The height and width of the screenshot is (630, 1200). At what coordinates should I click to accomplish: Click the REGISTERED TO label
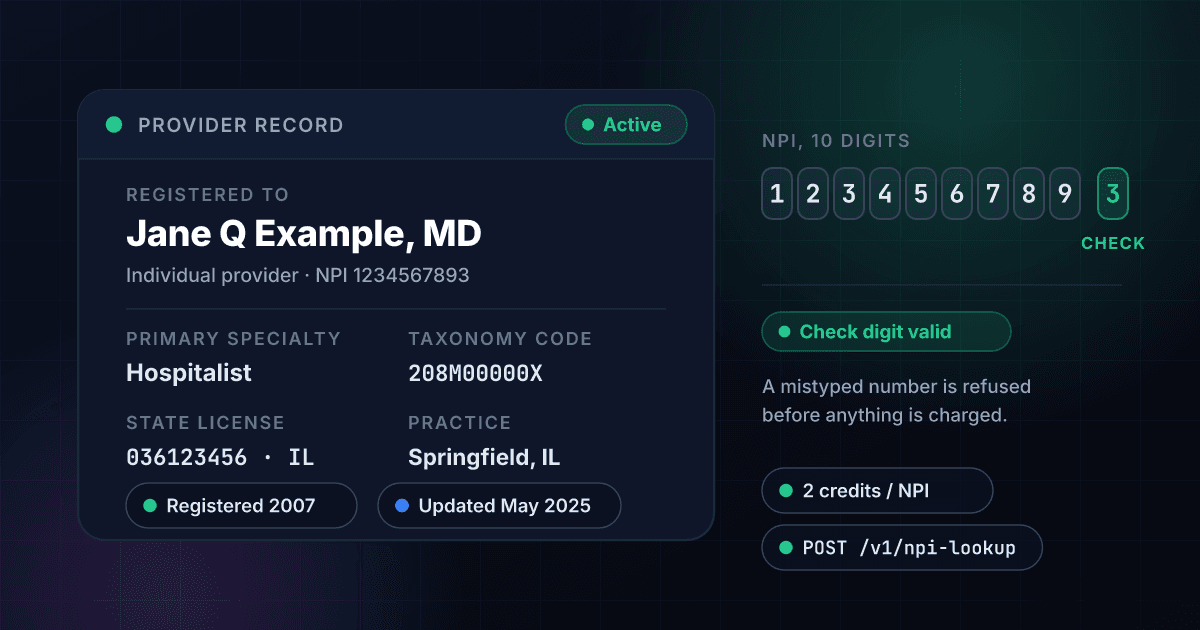pos(207,195)
